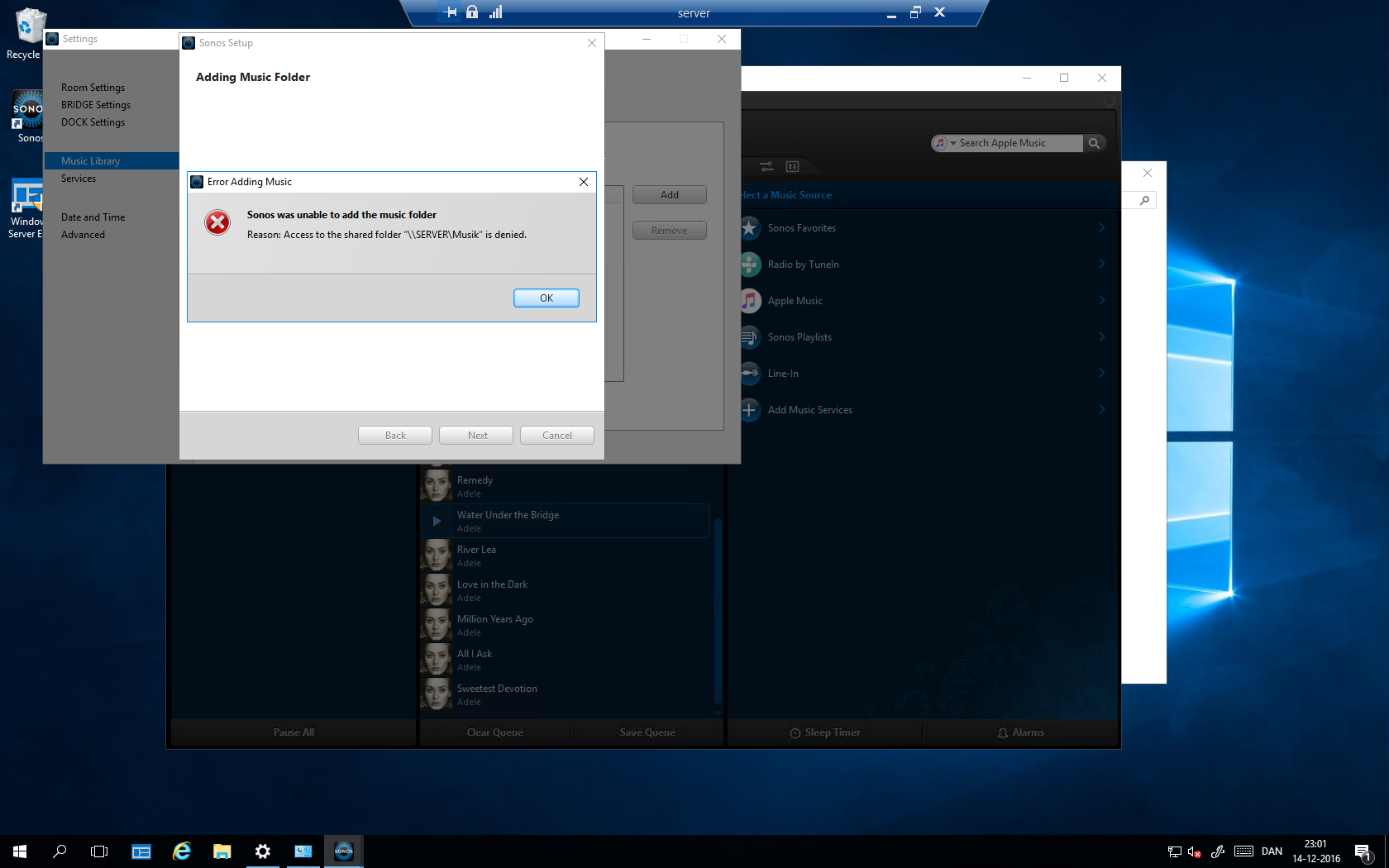Open Sleep Timer

pos(825,732)
